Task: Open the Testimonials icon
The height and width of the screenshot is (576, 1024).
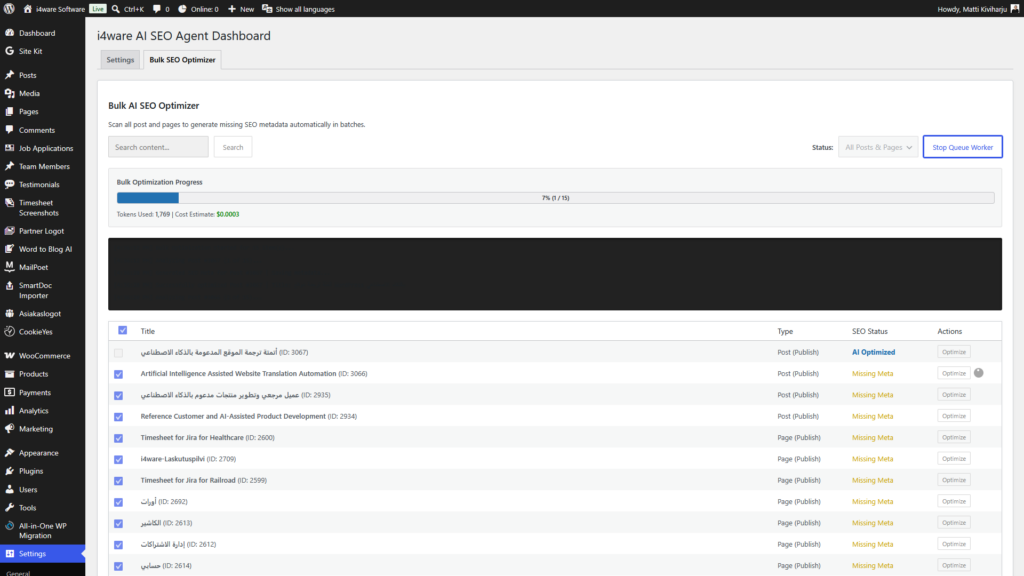Action: click(x=10, y=184)
